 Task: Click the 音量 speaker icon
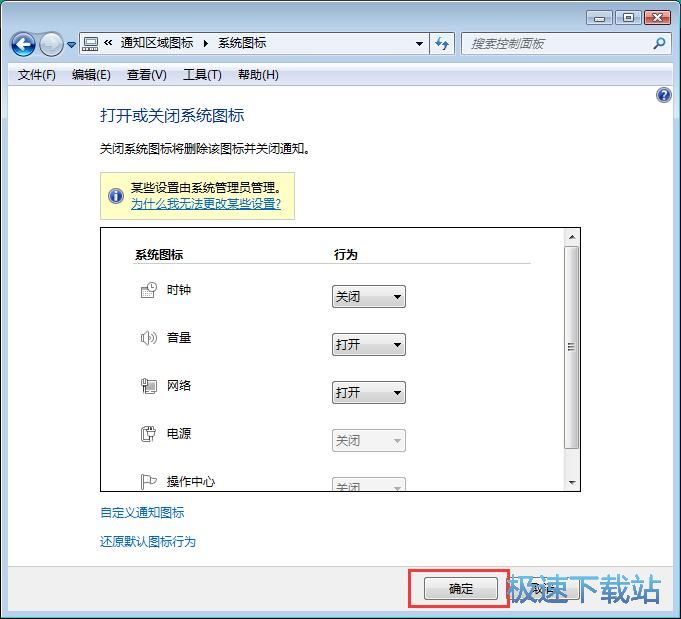pyautogui.click(x=149, y=338)
